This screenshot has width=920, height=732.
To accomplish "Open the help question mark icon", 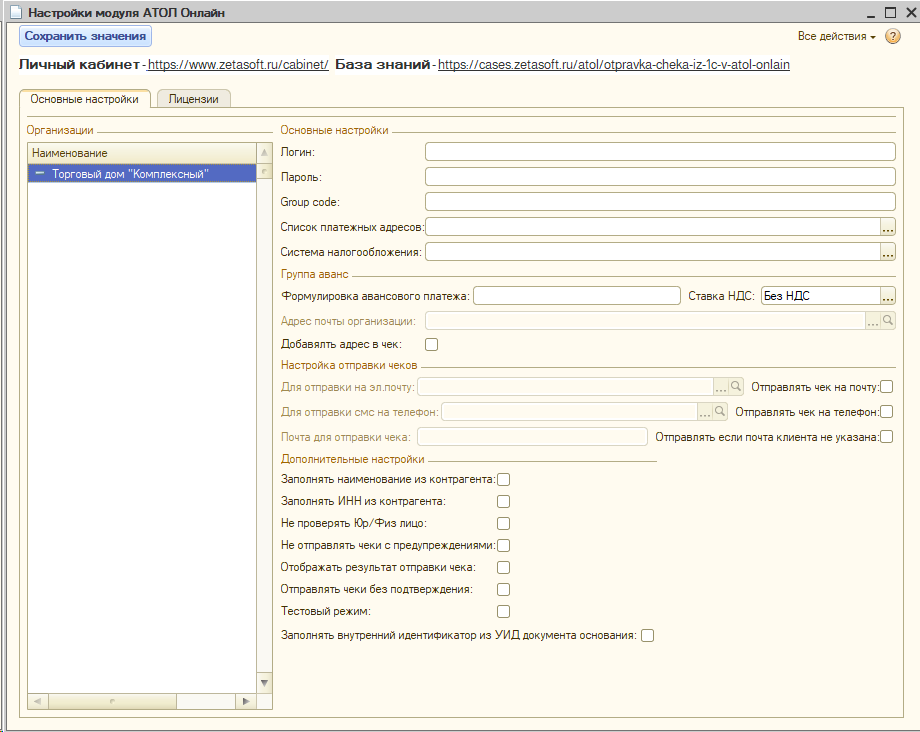I will click(x=892, y=36).
